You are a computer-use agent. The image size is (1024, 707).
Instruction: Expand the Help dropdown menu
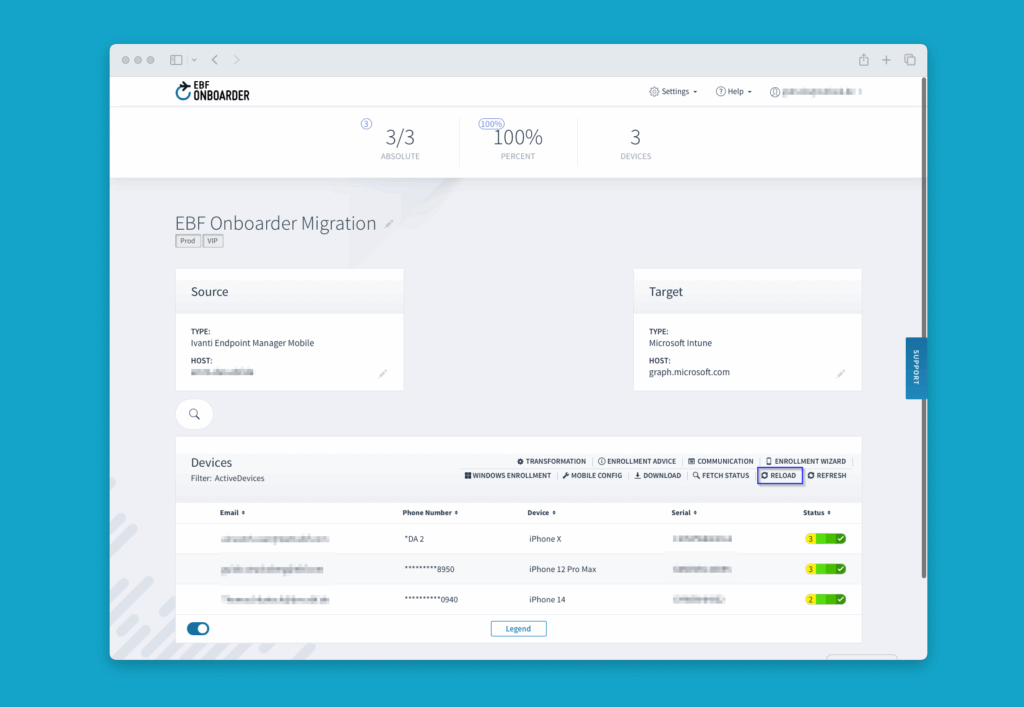point(733,91)
